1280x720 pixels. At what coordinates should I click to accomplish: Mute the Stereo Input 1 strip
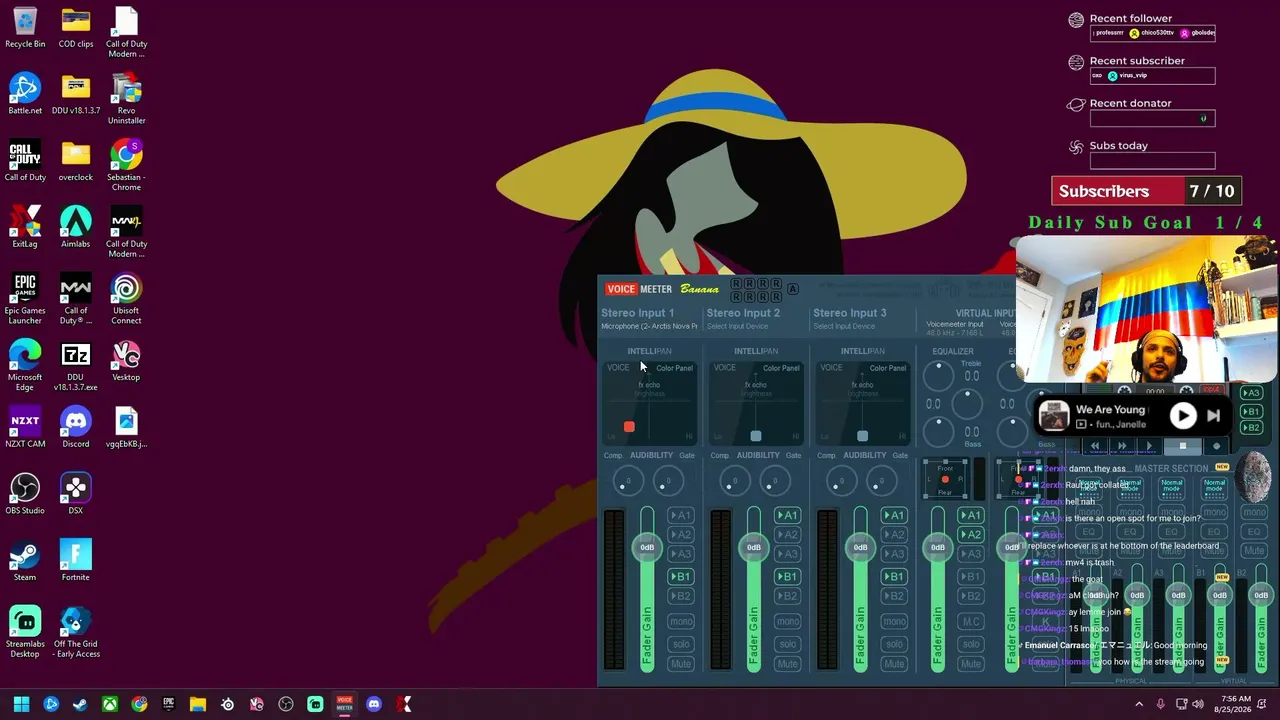[681, 664]
